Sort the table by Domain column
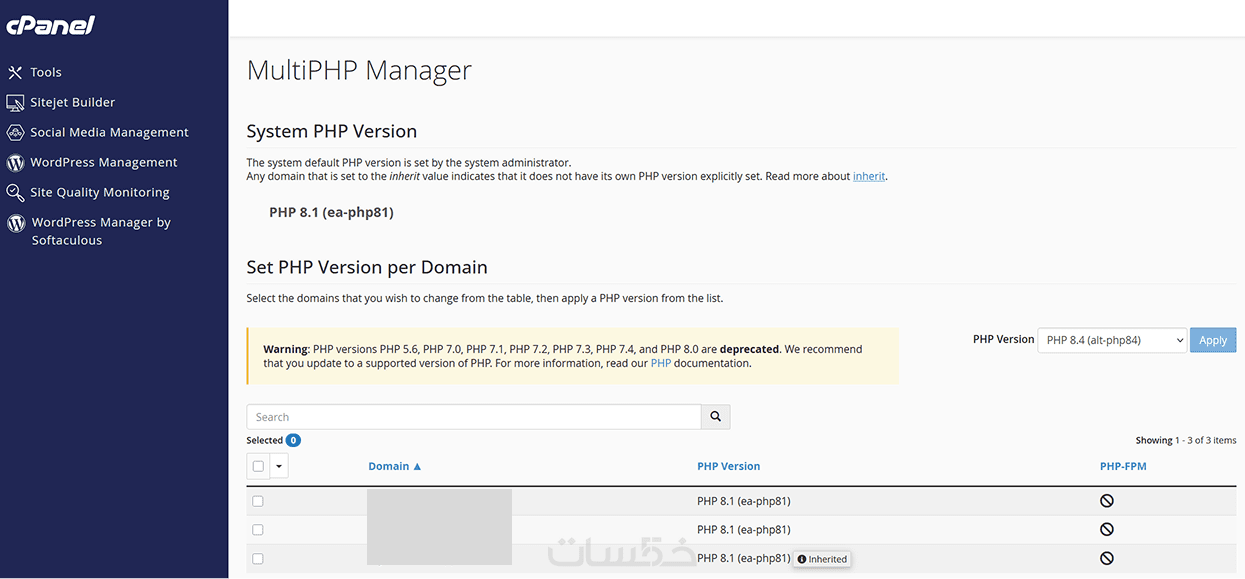 [394, 466]
